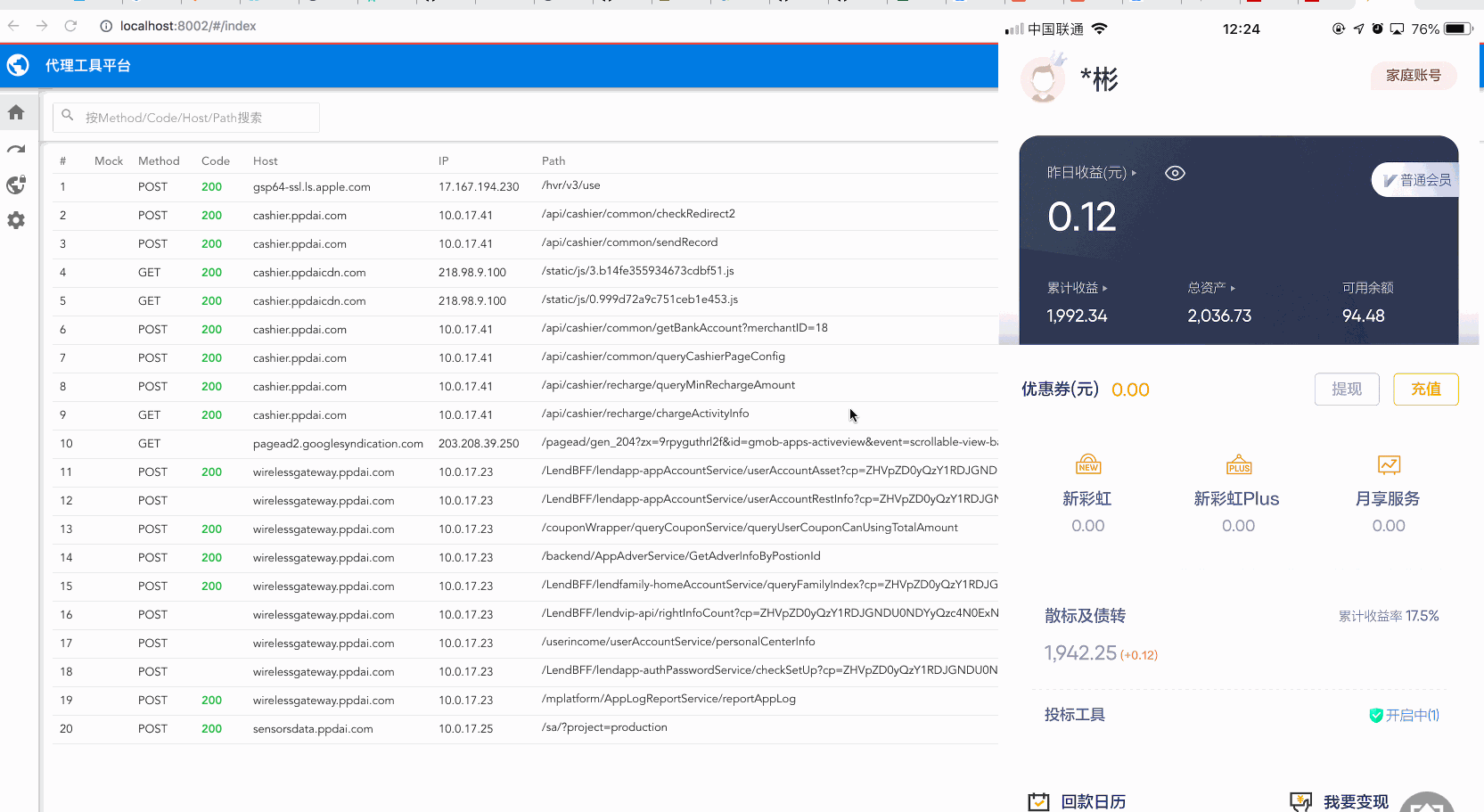
Task: Tap the 提现 withdraw button
Action: [x=1347, y=390]
